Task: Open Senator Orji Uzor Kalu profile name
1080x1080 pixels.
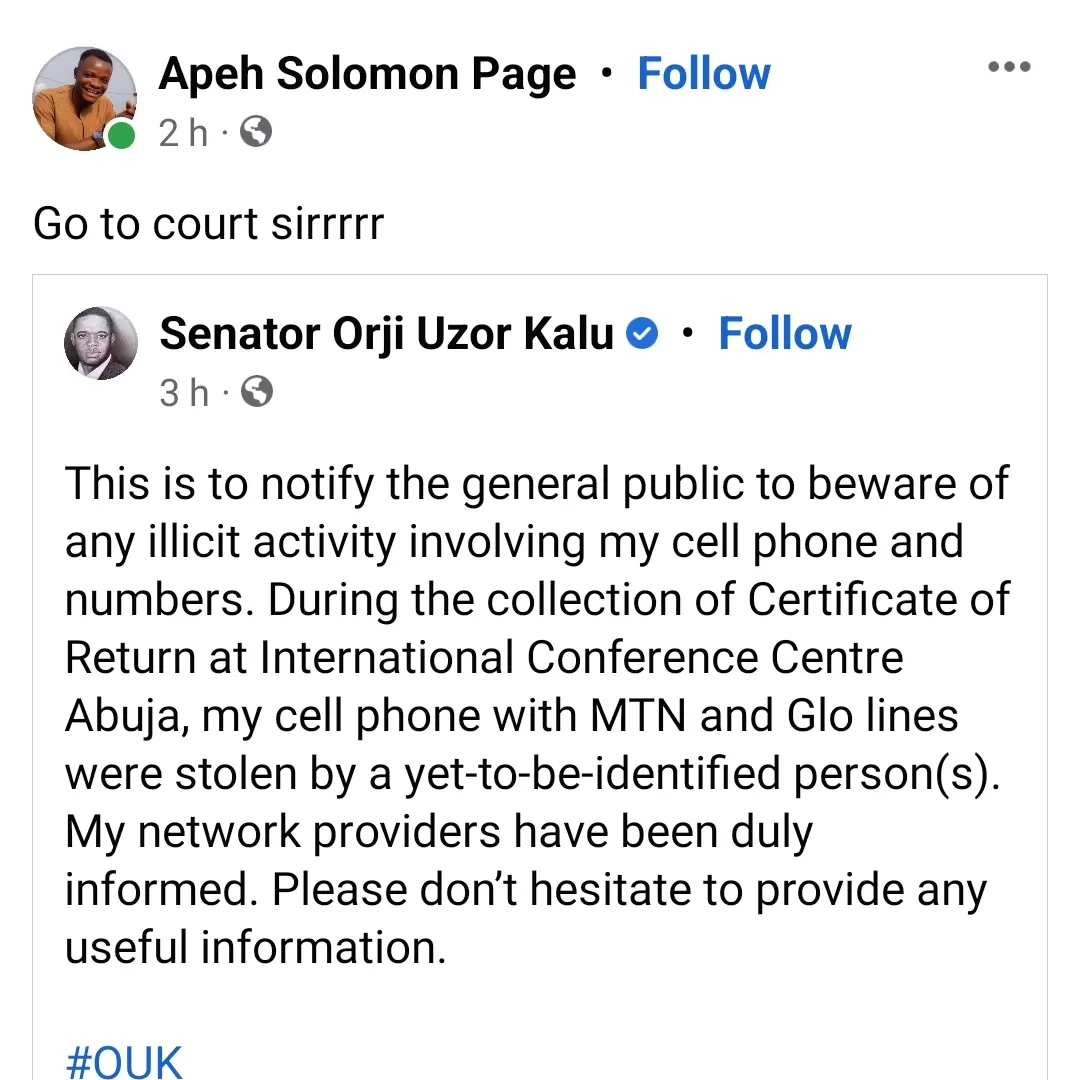Action: pyautogui.click(x=386, y=334)
